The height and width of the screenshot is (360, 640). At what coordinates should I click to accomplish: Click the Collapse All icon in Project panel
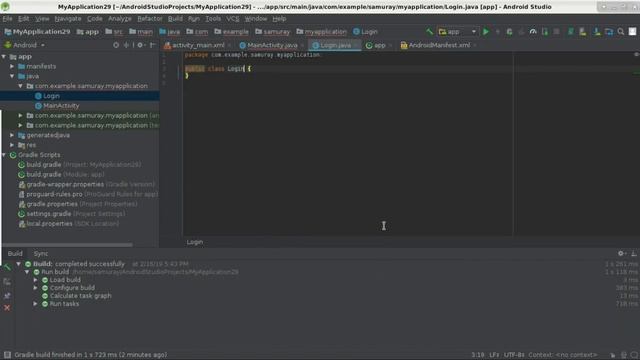(126, 45)
